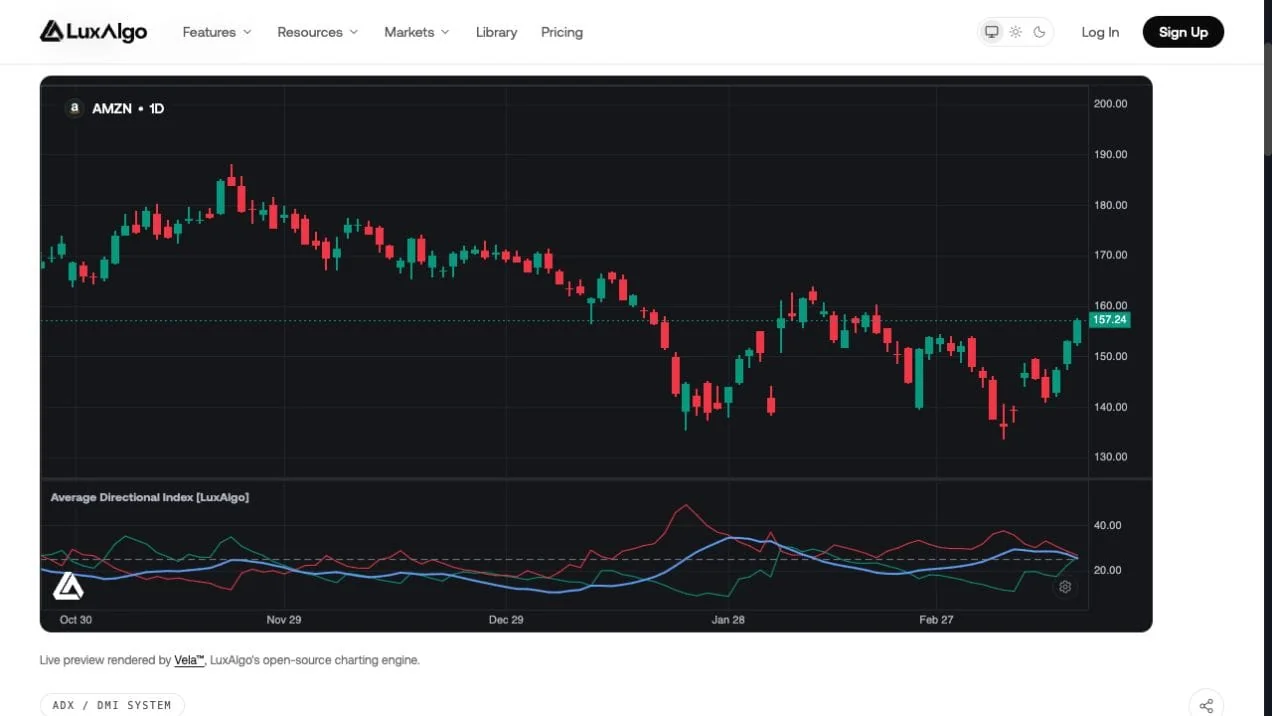Screen dimensions: 1272x716
Task: Click the 40.00 indicator axis label
Action: tap(1108, 525)
